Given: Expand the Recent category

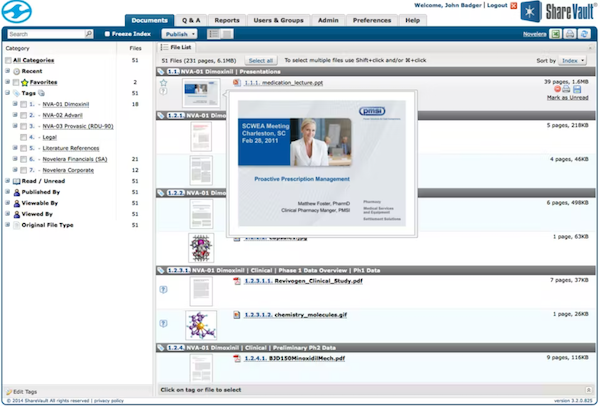Looking at the screenshot, I should point(8,71).
